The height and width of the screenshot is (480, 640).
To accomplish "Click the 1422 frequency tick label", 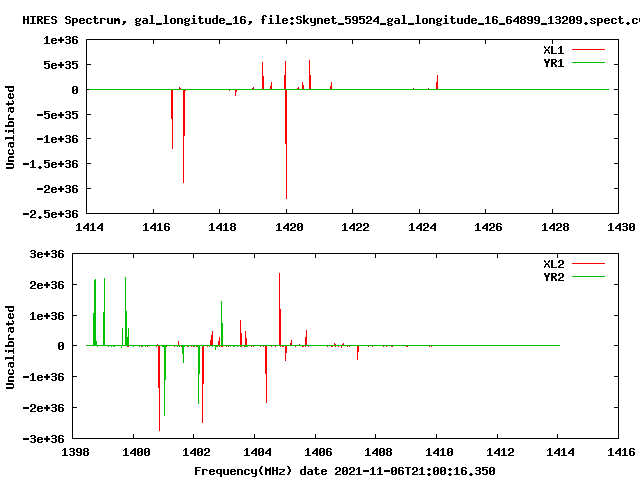I will point(355,227).
